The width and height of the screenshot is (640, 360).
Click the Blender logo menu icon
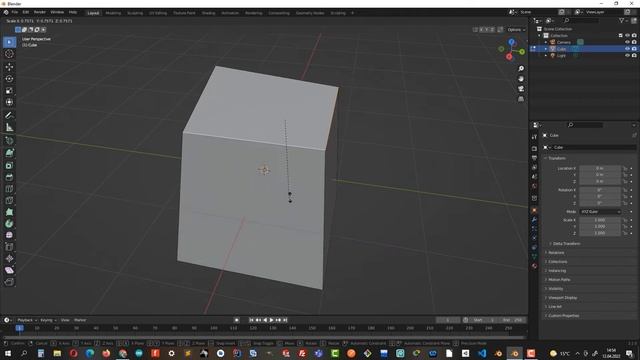point(6,13)
